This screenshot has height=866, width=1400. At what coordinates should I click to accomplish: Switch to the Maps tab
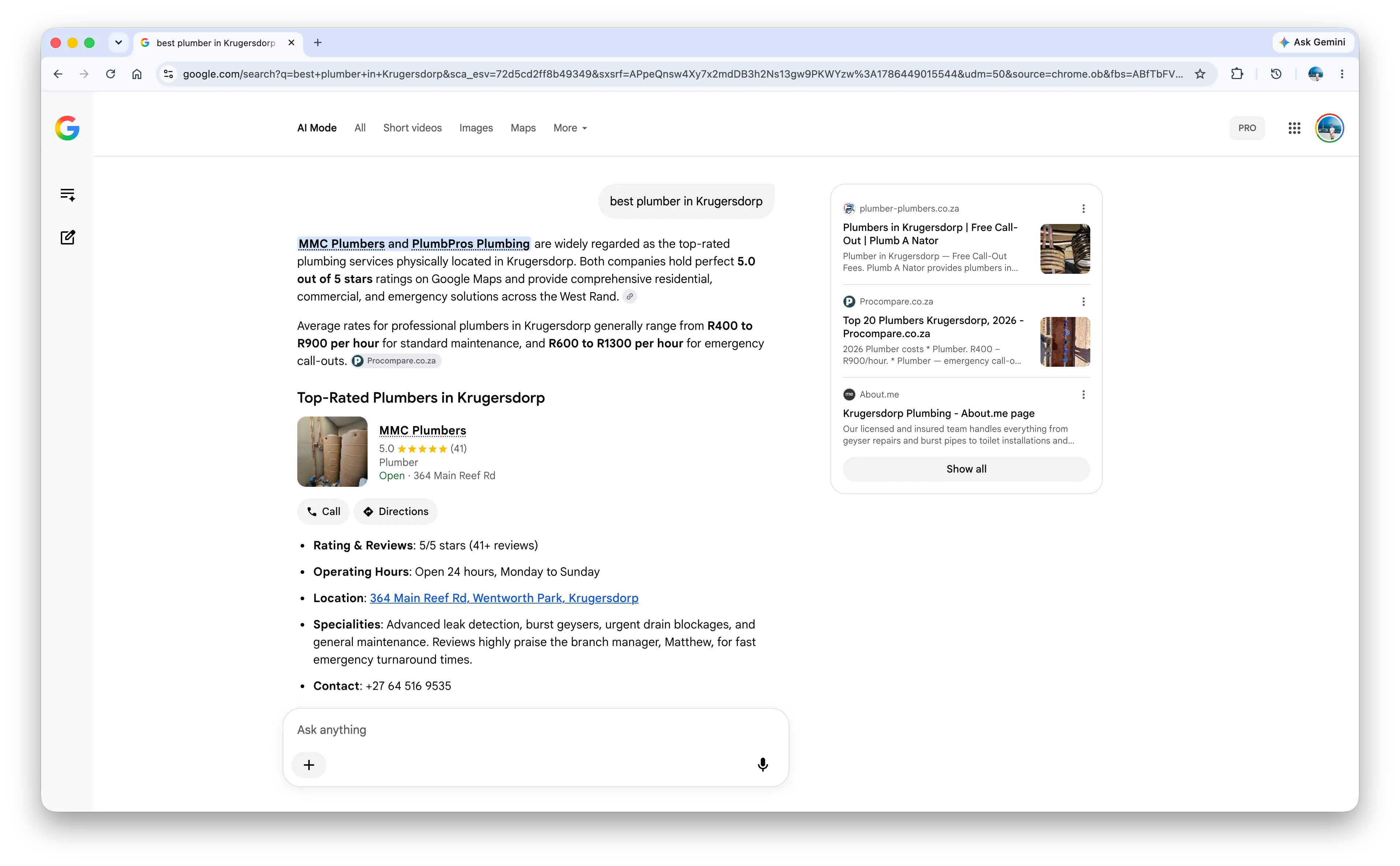(x=523, y=128)
